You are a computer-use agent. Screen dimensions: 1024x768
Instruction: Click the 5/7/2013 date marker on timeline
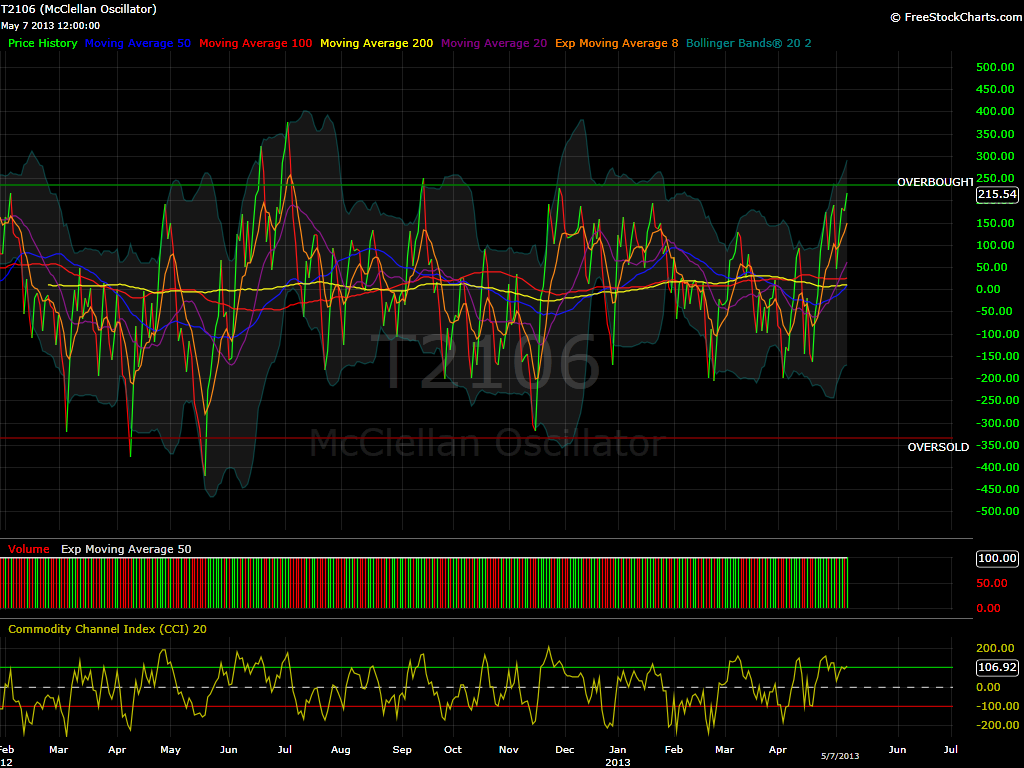840,756
